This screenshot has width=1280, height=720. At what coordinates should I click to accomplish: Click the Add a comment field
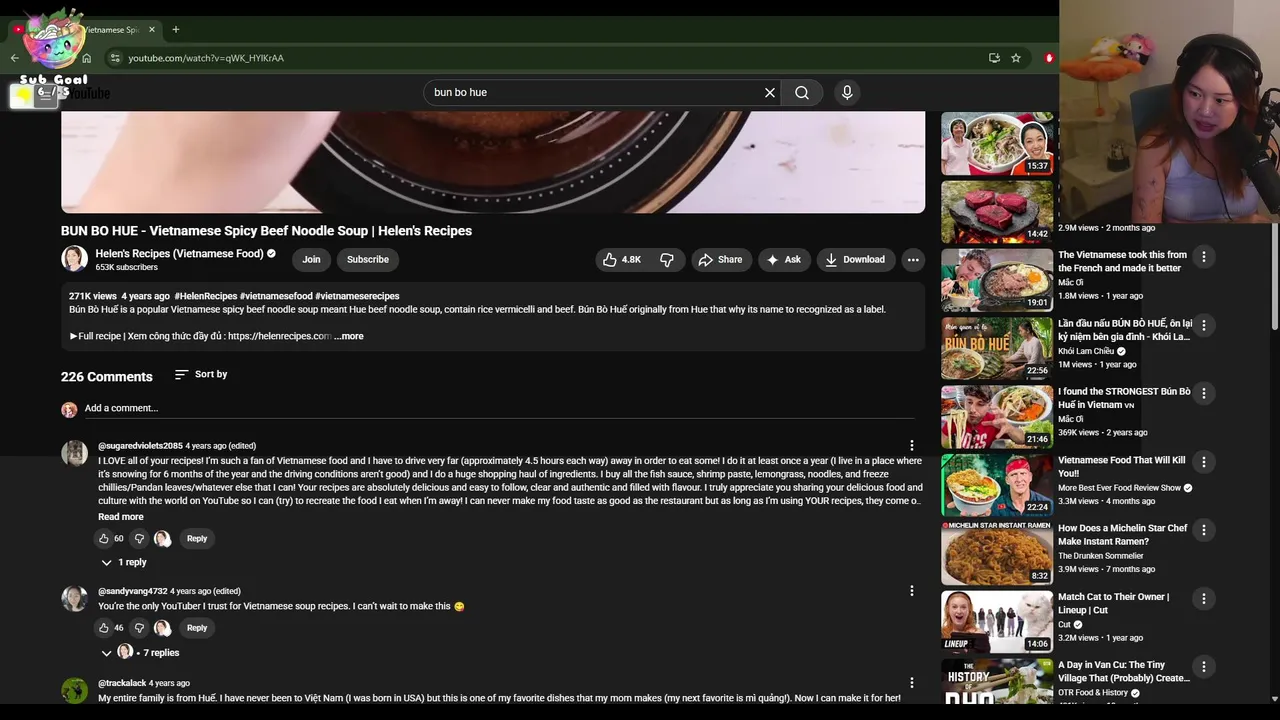click(x=499, y=408)
